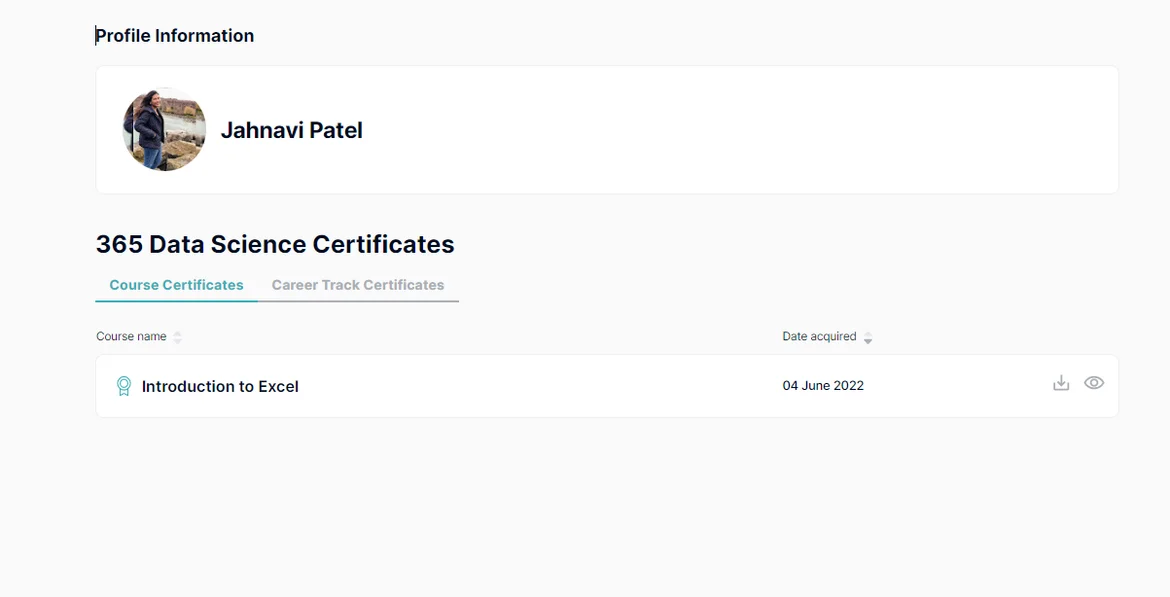Click the empty area below the certificate list
This screenshot has width=1170, height=597.
(600, 500)
